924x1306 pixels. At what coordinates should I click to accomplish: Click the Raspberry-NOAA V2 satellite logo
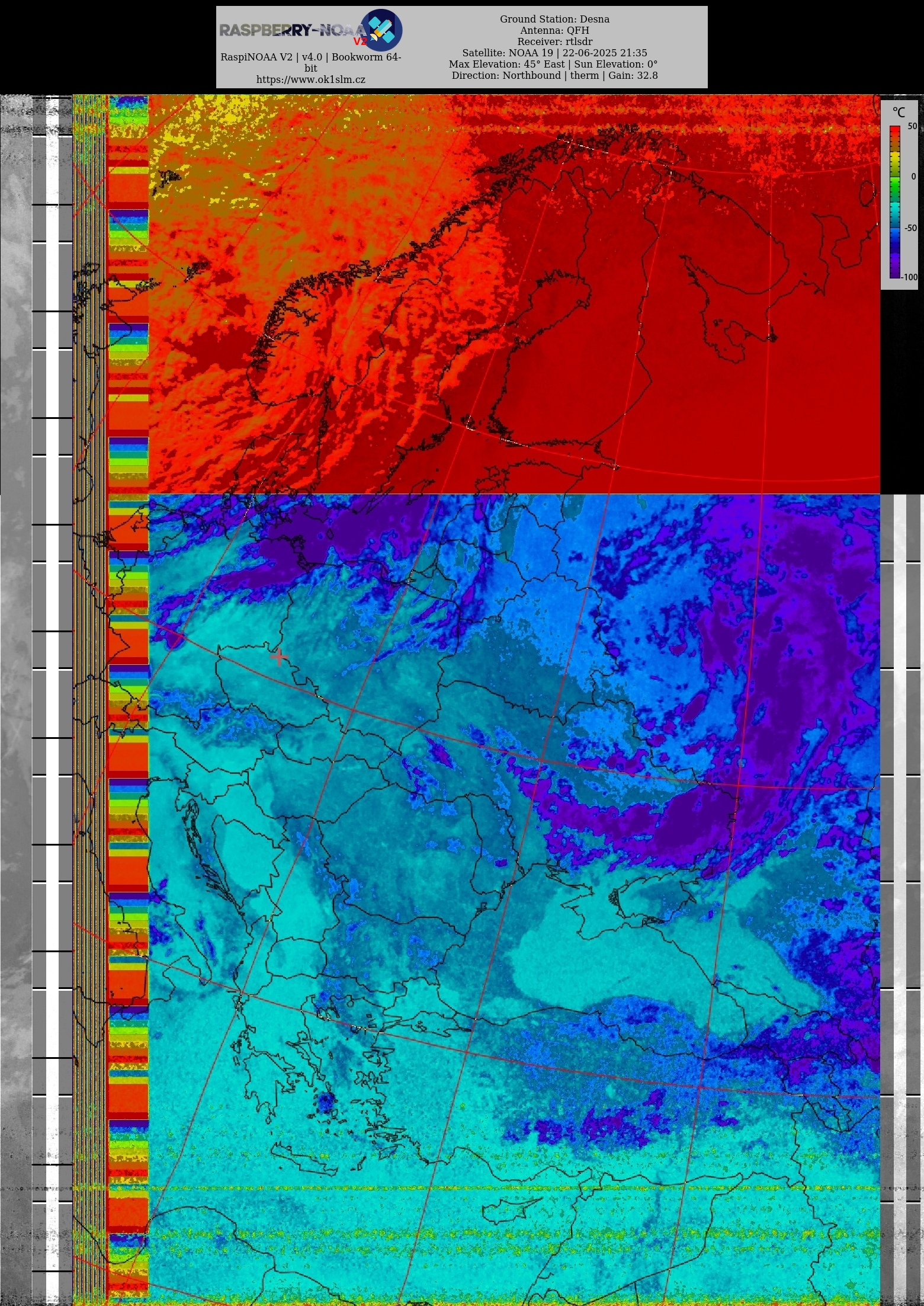pos(310,30)
